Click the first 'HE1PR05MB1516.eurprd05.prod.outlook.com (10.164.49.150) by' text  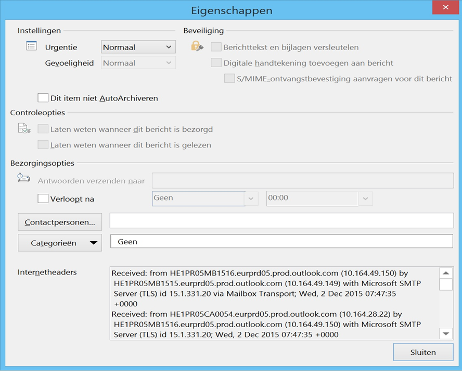(x=289, y=273)
